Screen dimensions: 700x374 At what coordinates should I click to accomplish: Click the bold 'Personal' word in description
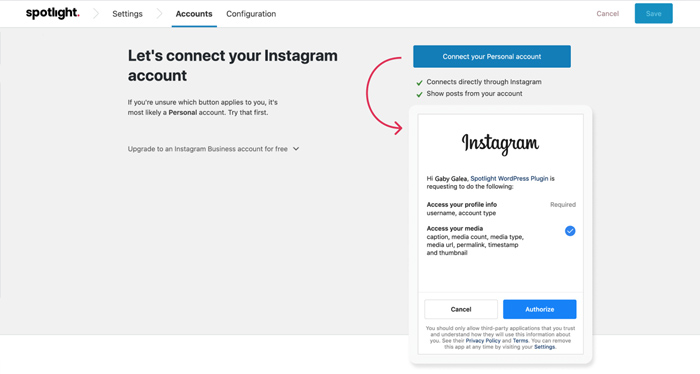click(183, 112)
